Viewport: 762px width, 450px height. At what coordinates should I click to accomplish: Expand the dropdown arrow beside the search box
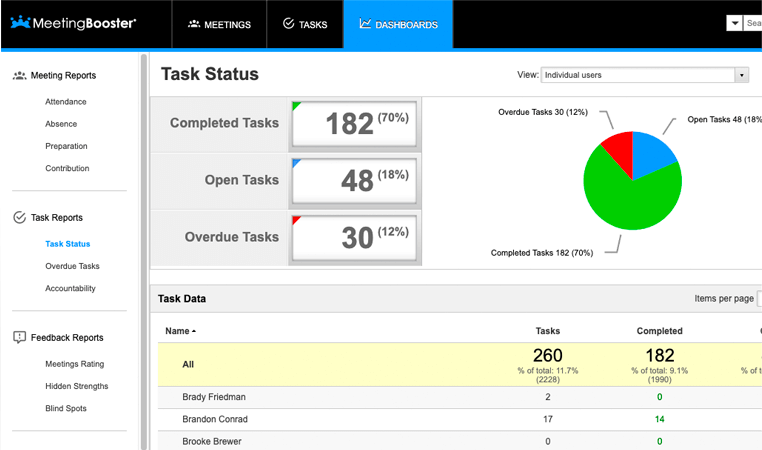(x=734, y=23)
